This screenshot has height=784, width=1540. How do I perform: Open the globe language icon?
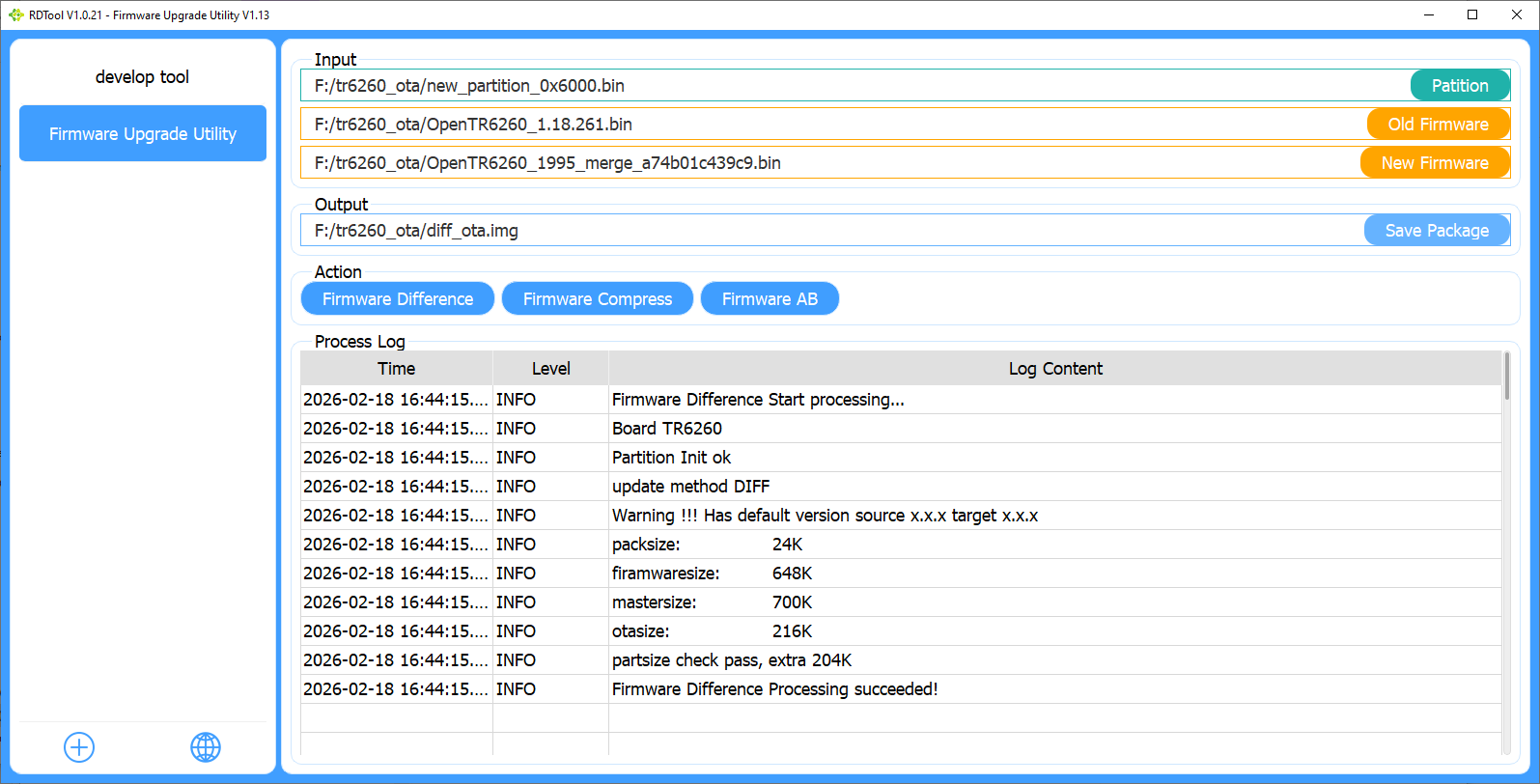pyautogui.click(x=206, y=747)
